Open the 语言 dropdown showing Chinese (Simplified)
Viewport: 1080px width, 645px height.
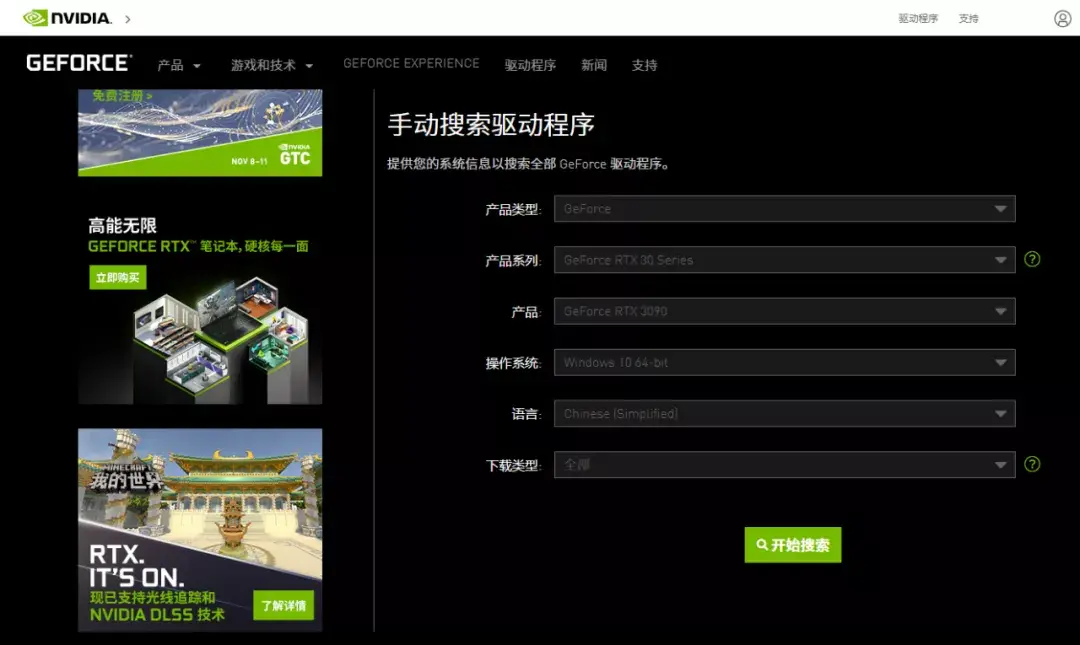click(785, 413)
